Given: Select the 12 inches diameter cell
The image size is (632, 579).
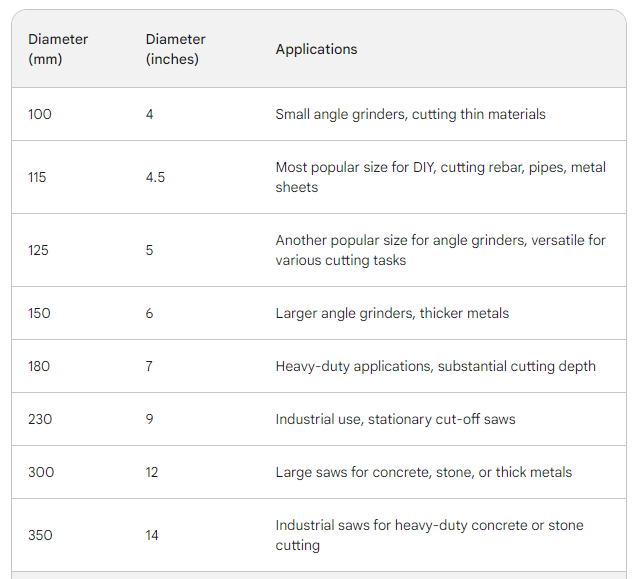Looking at the screenshot, I should coord(152,472).
